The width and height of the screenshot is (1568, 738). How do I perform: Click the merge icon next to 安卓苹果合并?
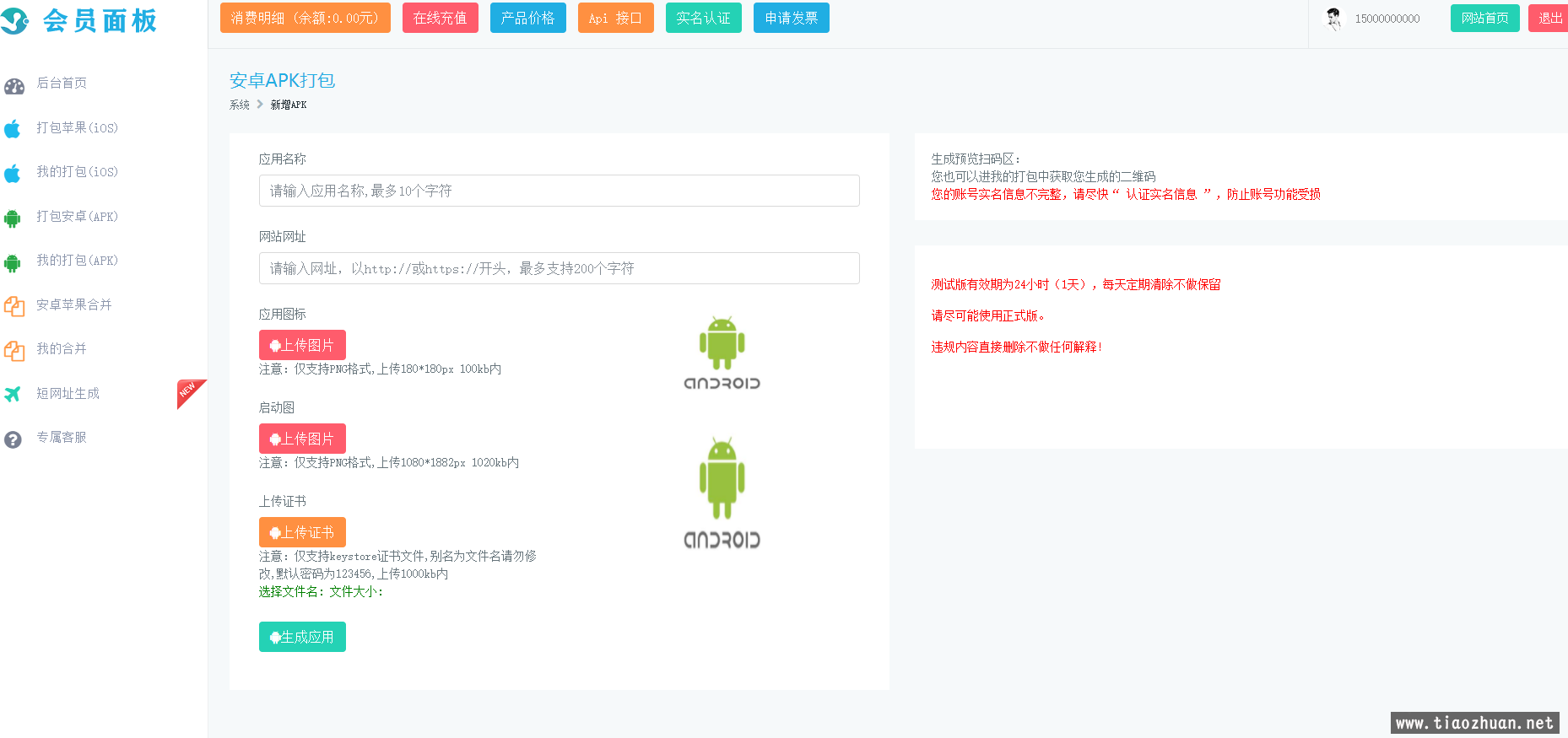click(14, 306)
